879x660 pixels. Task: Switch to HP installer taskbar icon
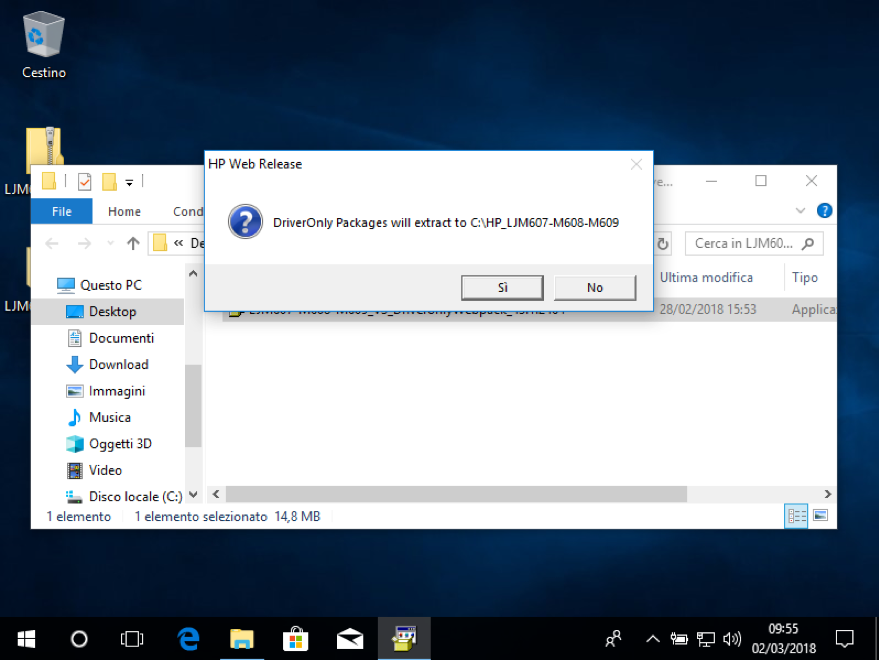[404, 639]
